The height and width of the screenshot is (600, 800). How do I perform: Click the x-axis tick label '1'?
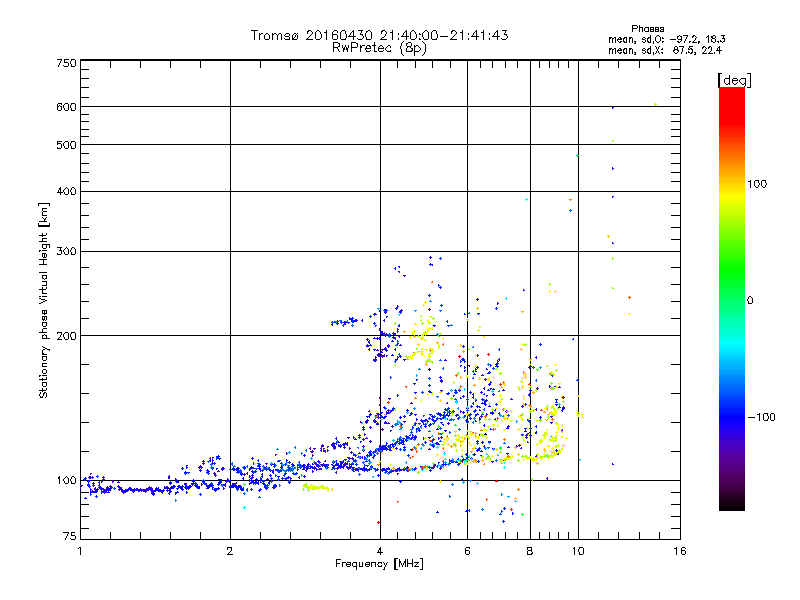pyautogui.click(x=80, y=551)
